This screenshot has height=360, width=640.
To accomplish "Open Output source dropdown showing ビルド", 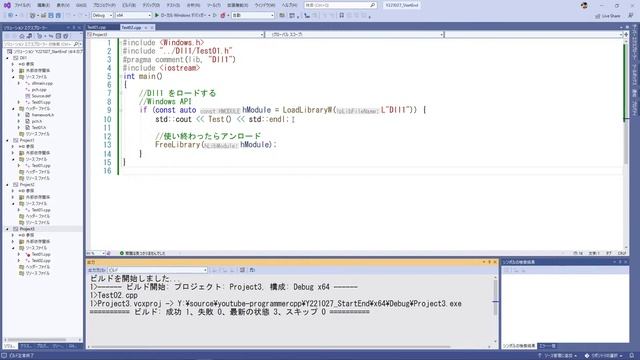I will tap(158, 270).
